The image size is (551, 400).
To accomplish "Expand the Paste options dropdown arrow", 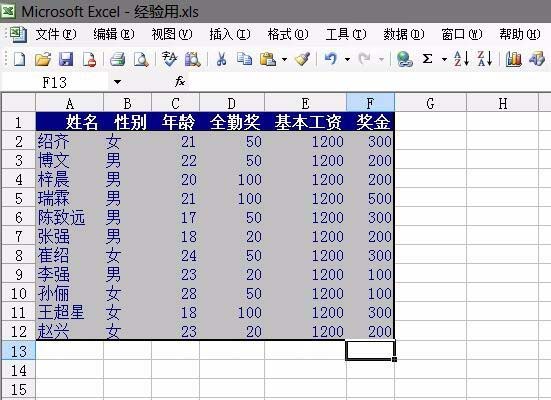I will tap(284, 59).
